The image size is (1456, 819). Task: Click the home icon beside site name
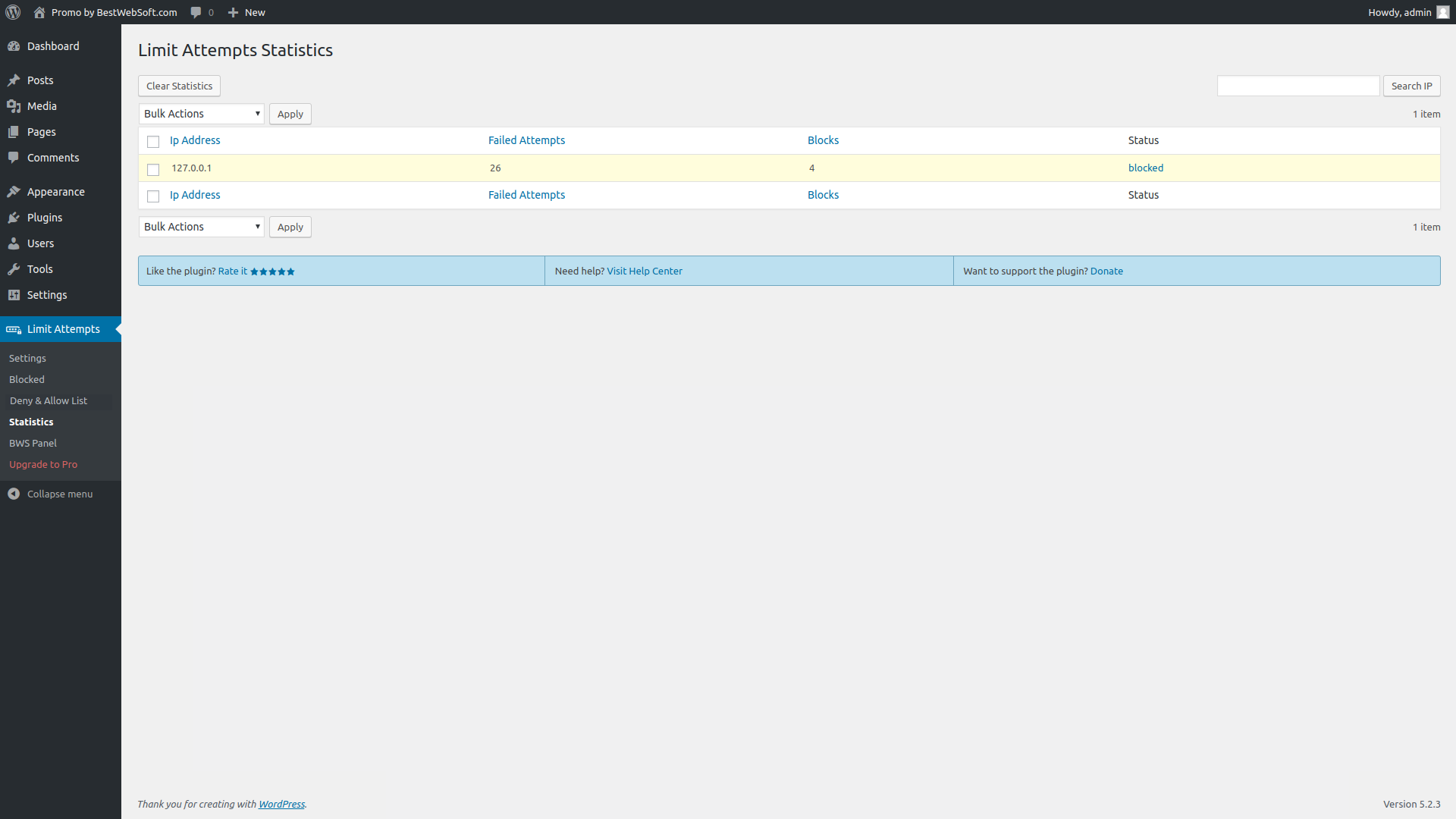tap(39, 12)
